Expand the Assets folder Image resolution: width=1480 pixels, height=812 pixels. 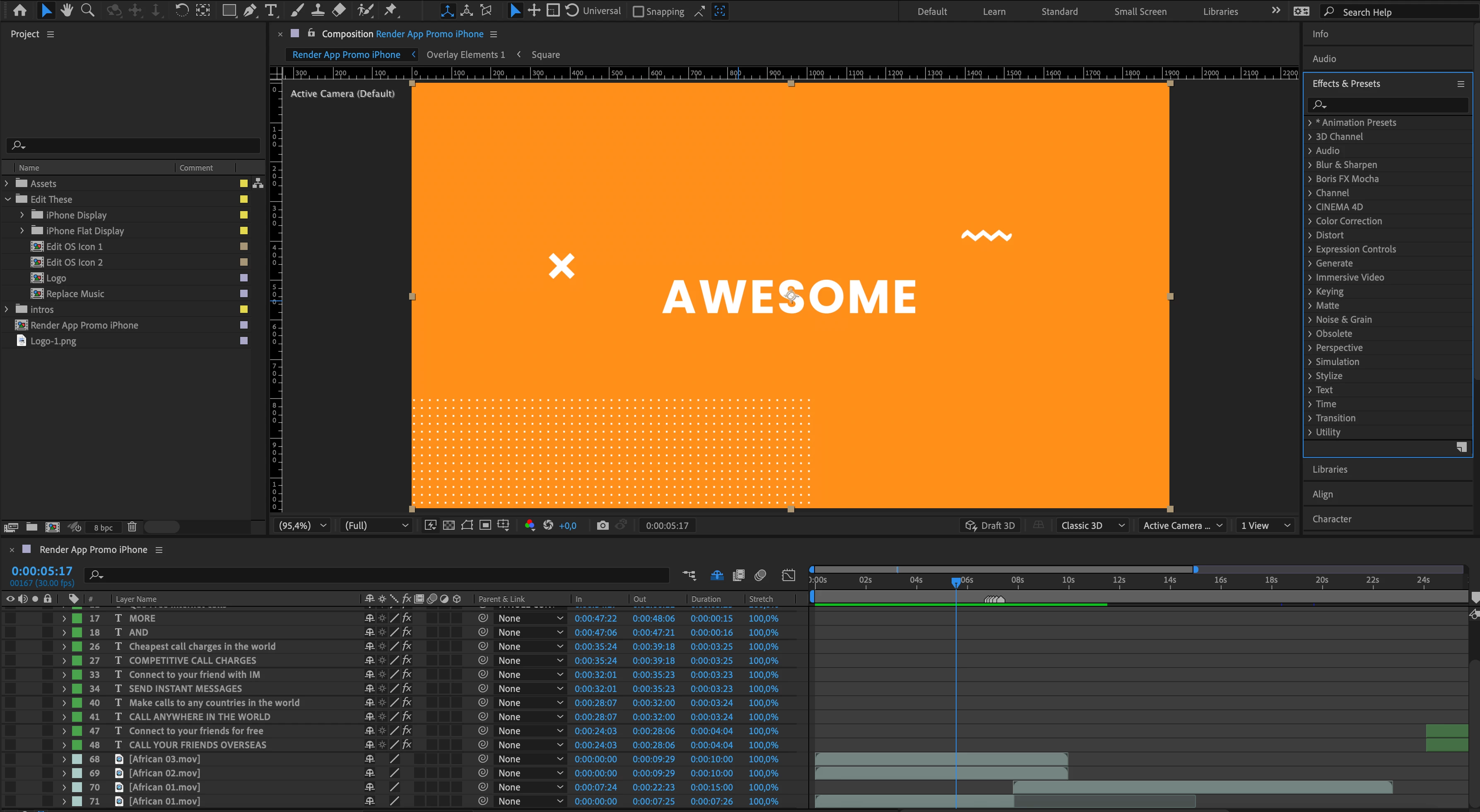click(x=7, y=183)
